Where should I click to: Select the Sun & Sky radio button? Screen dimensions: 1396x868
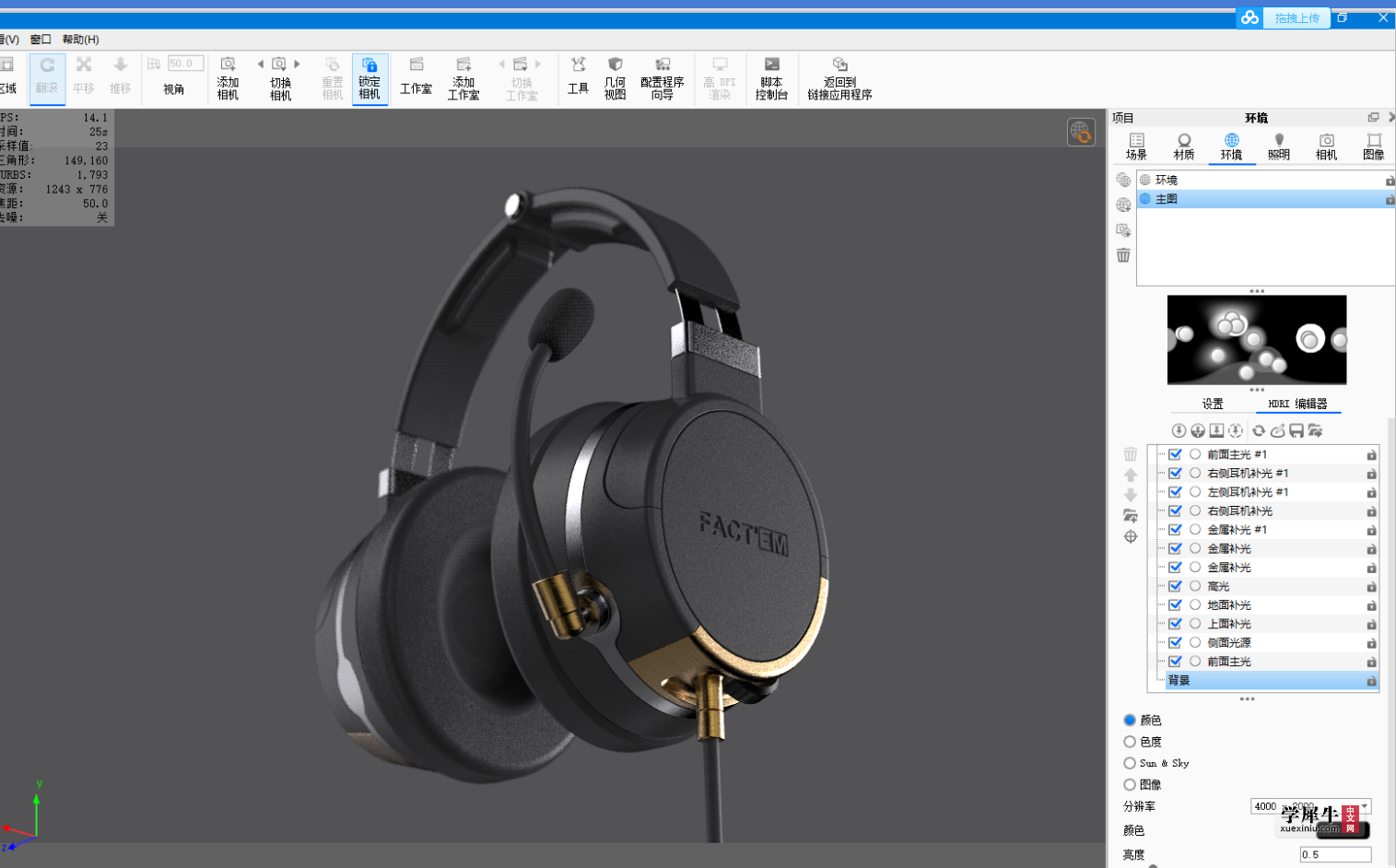pos(1130,763)
